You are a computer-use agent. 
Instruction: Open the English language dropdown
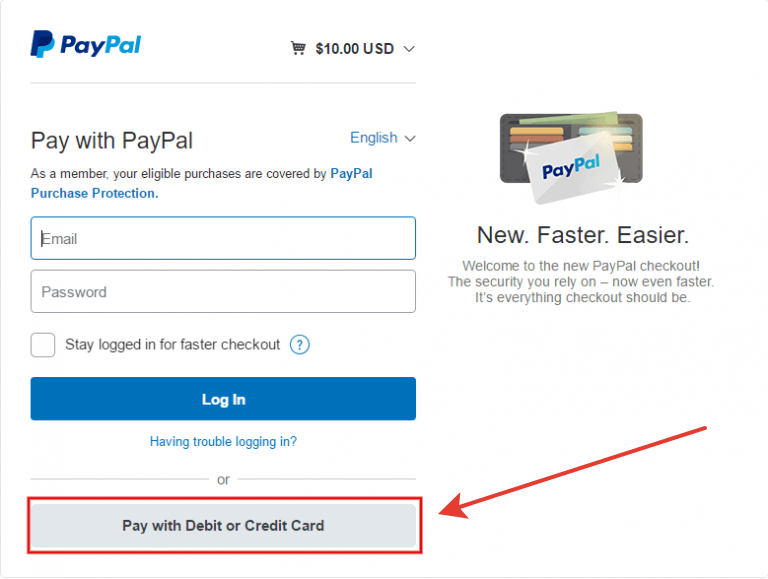[x=383, y=138]
